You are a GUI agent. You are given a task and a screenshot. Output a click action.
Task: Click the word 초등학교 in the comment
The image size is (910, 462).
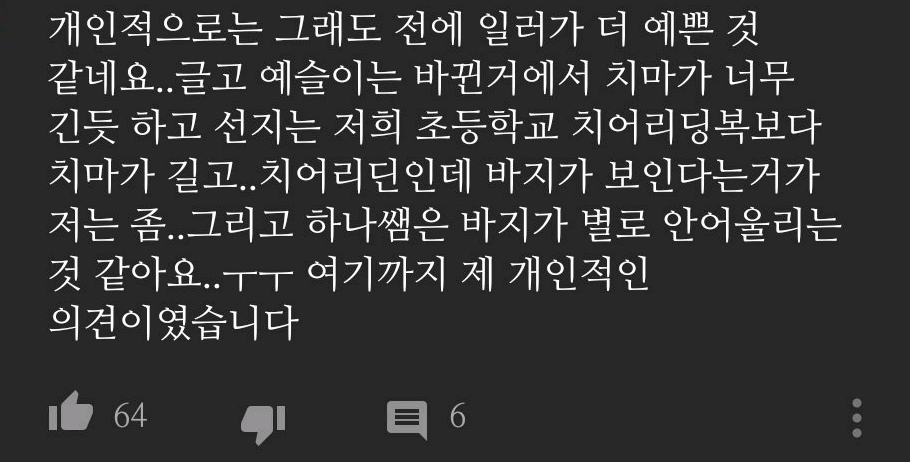[x=487, y=127]
